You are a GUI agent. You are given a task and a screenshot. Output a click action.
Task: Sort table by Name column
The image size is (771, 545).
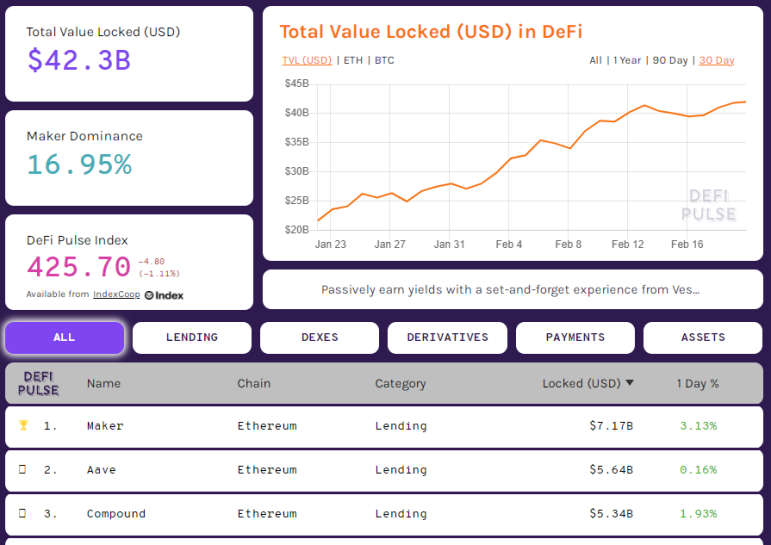click(104, 384)
